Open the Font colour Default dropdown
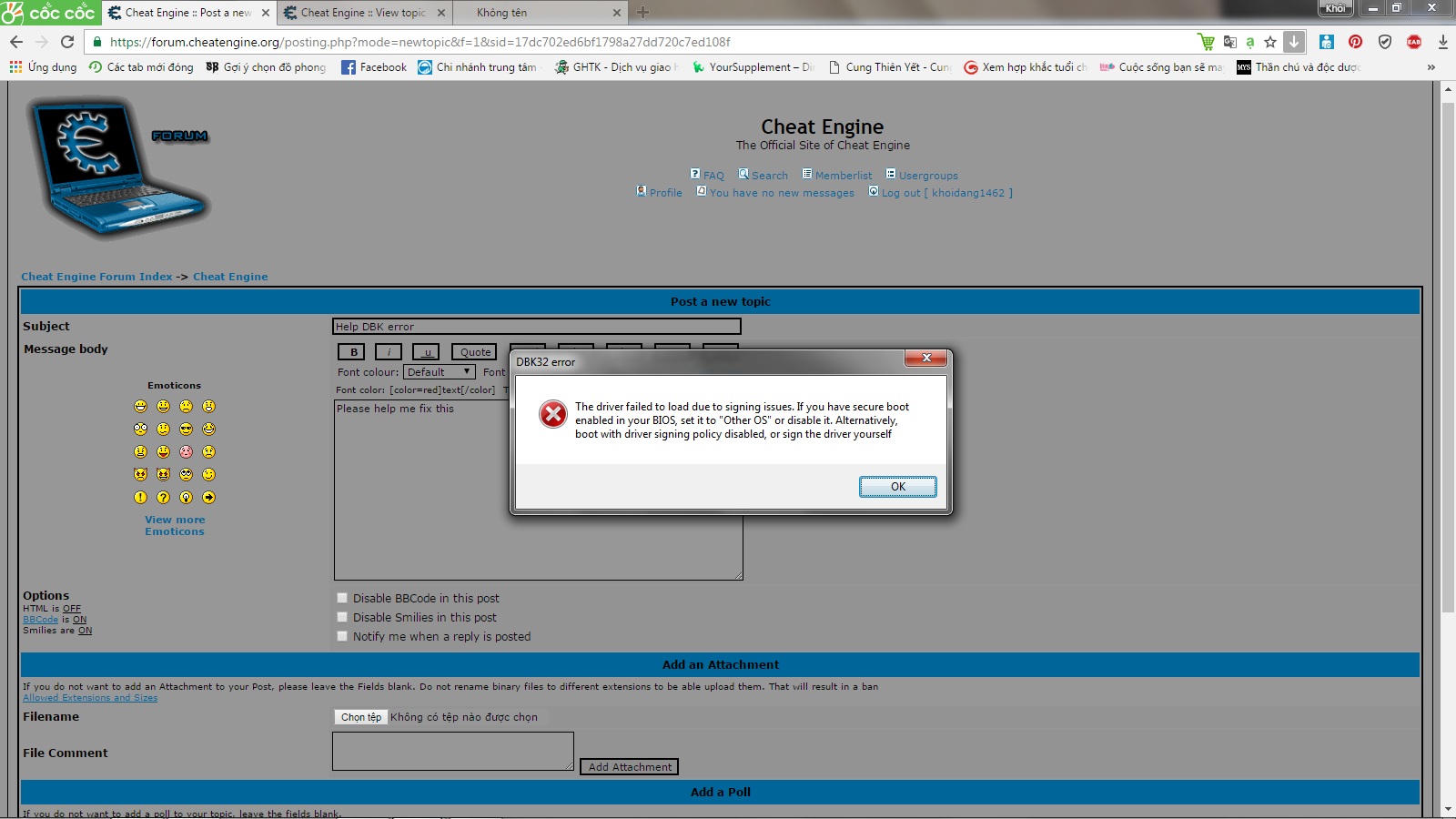1456x819 pixels. tap(439, 372)
